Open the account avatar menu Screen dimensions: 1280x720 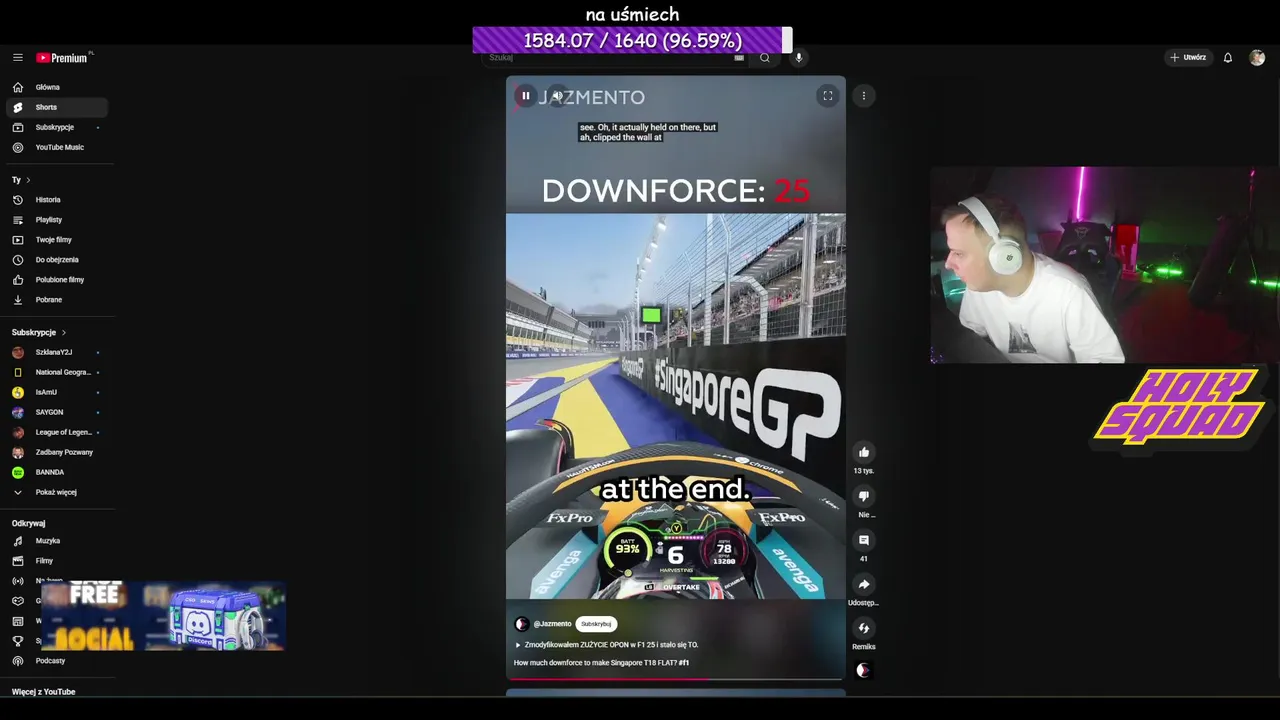pyautogui.click(x=1257, y=58)
